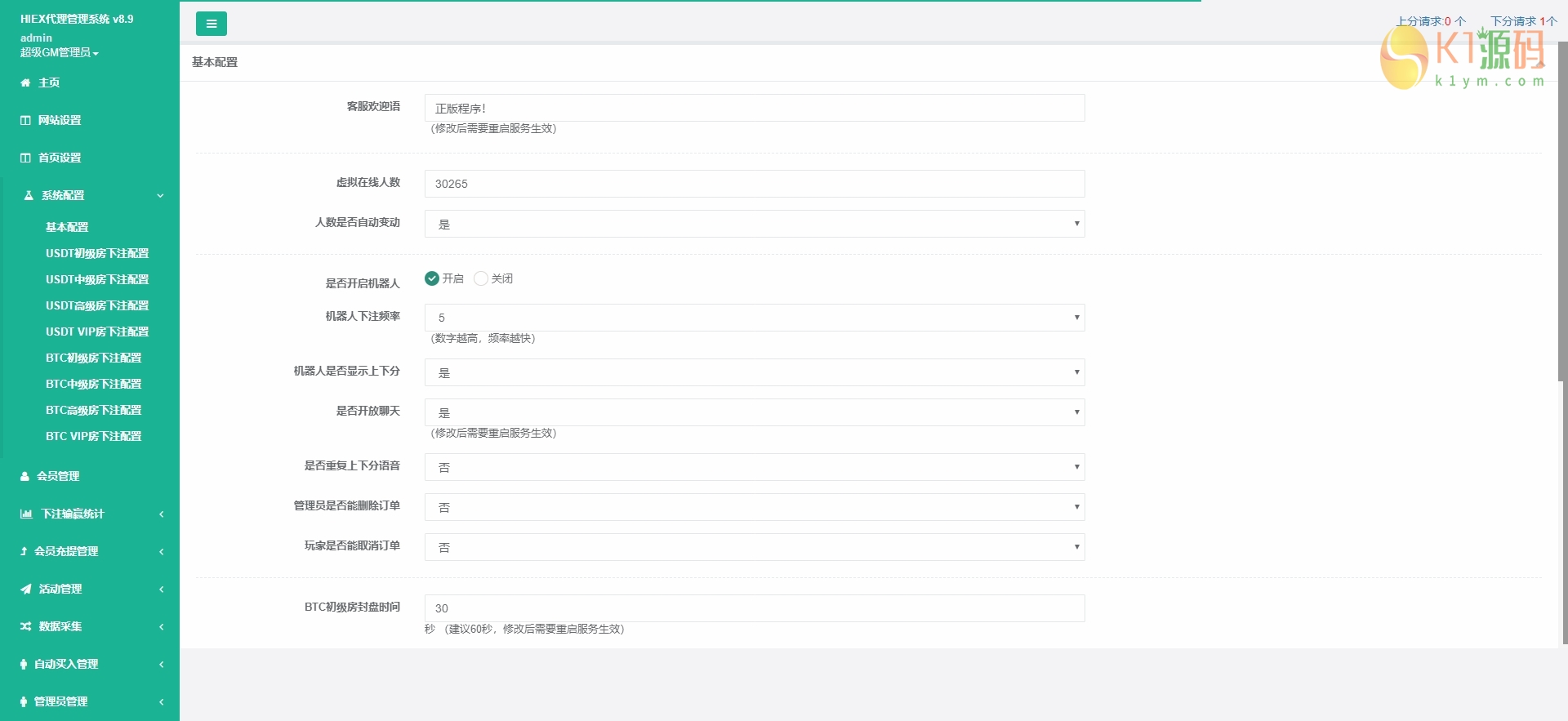Click the 上分请求 notification link
Viewport: 1568px width, 721px height.
1431,21
